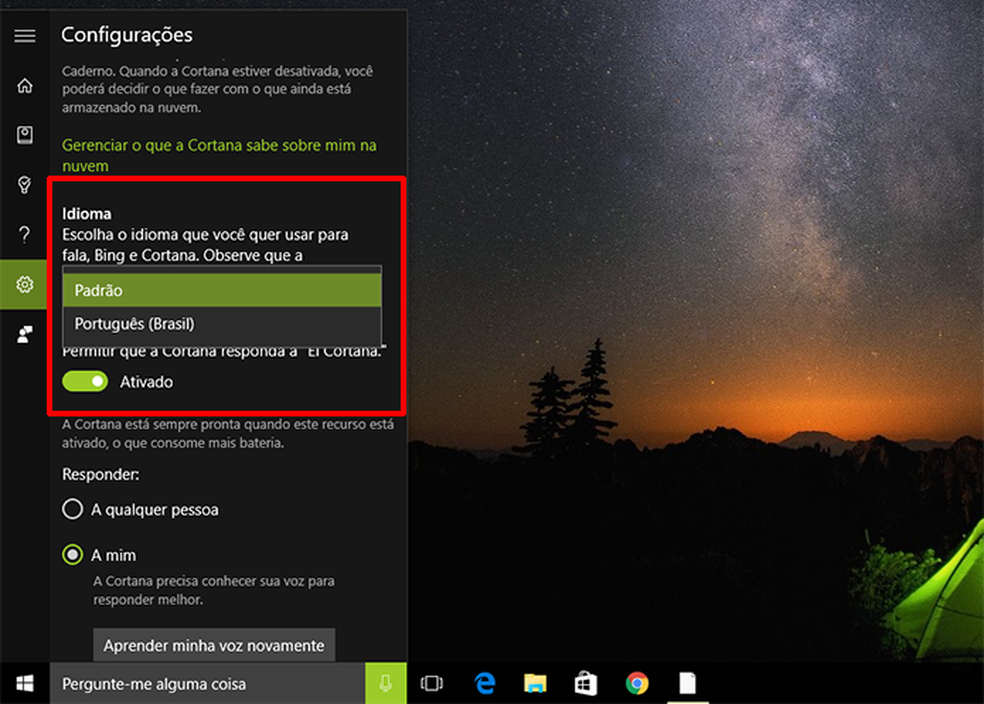Launch Microsoft Edge from the taskbar
This screenshot has height=704, width=984.
[x=484, y=683]
